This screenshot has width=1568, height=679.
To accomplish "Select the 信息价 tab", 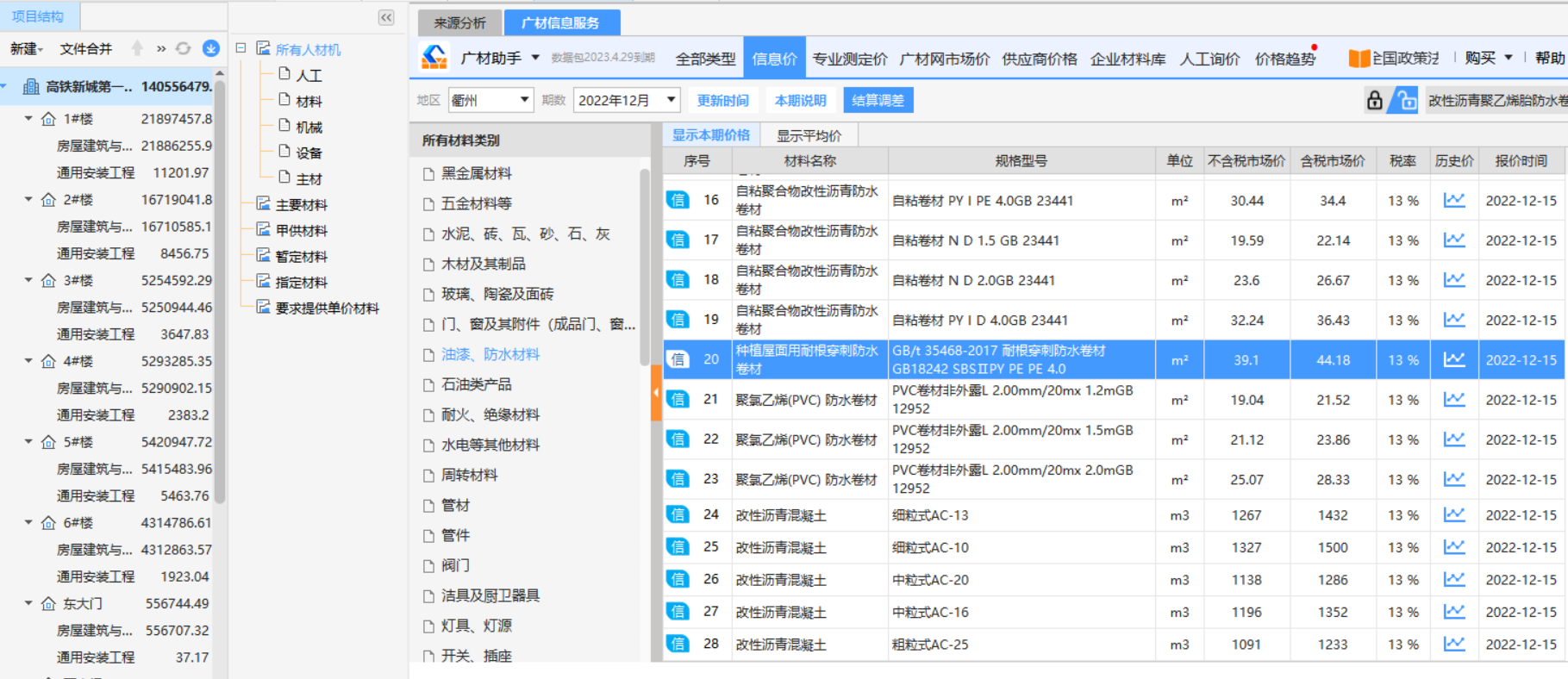I will [x=774, y=58].
